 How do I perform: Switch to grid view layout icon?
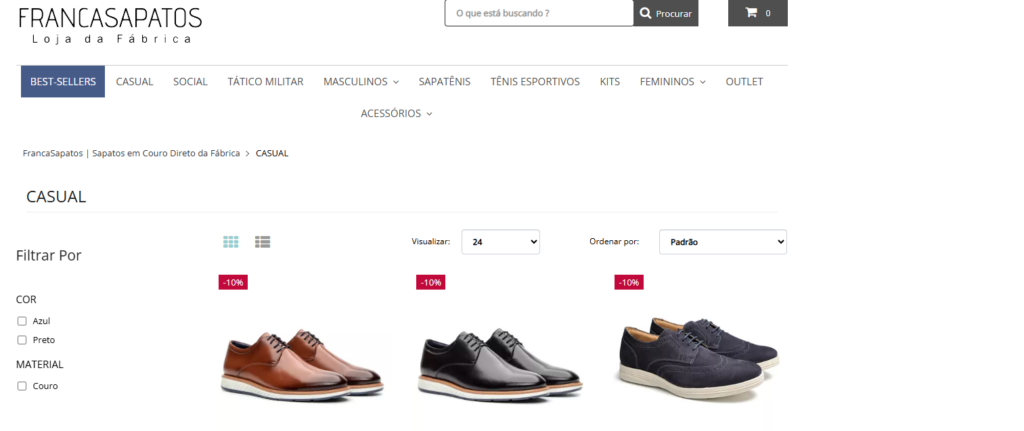tap(231, 242)
